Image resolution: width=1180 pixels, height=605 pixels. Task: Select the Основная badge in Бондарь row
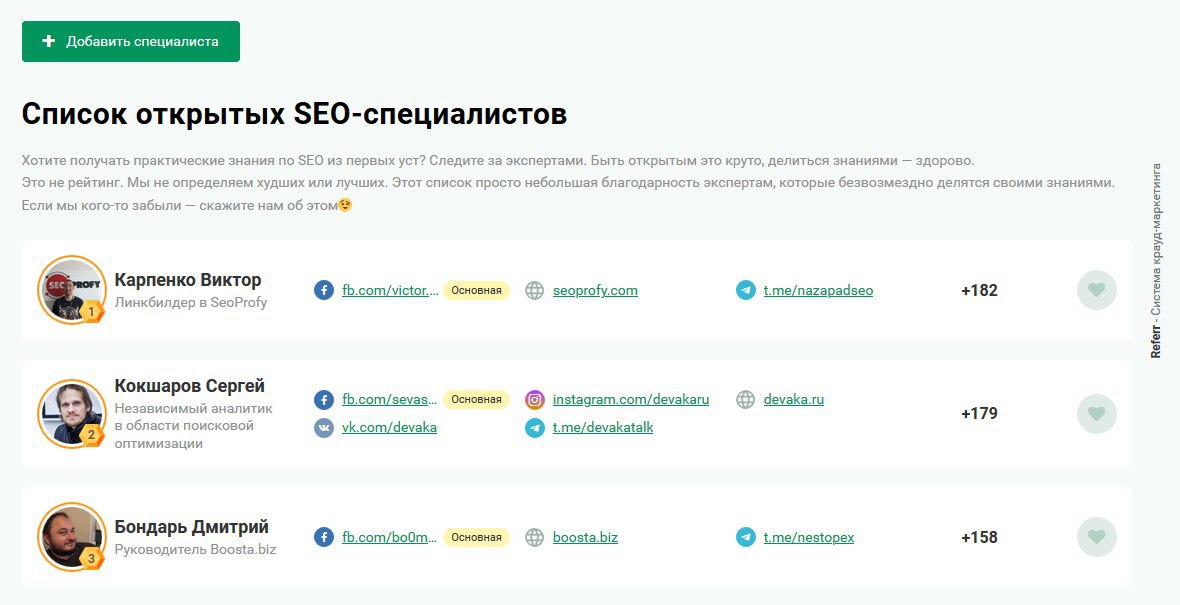[476, 537]
